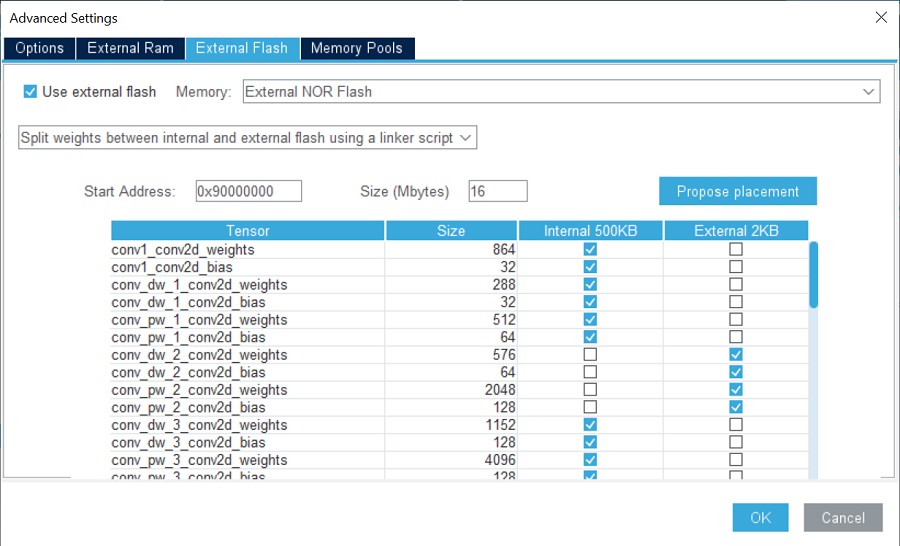Close the Advanced Settings dialog
The width and height of the screenshot is (900, 546).
pyautogui.click(x=881, y=18)
